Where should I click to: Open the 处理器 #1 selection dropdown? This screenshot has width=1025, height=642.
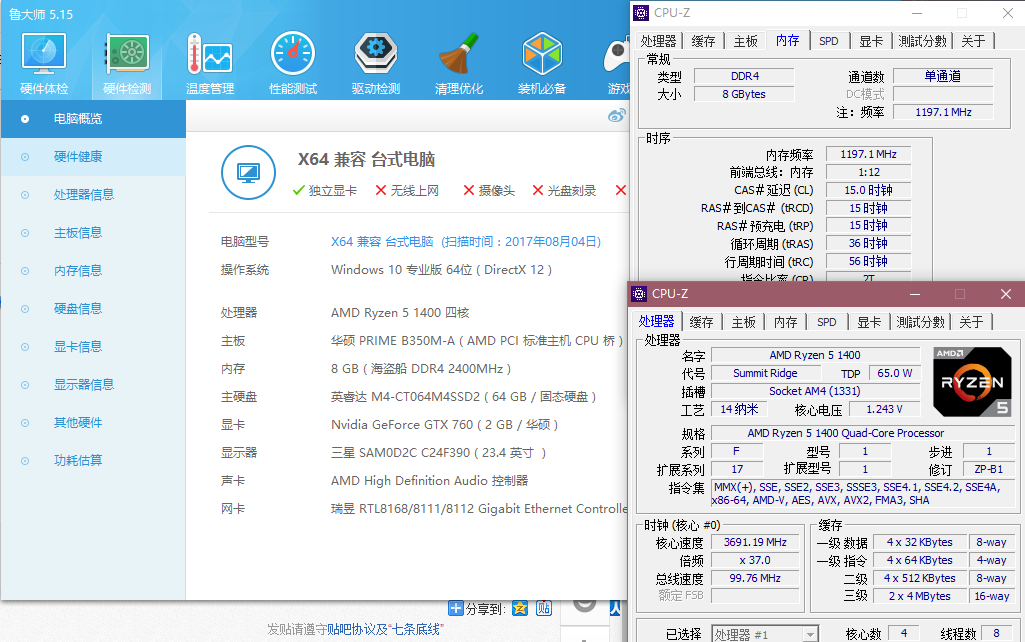click(x=763, y=634)
